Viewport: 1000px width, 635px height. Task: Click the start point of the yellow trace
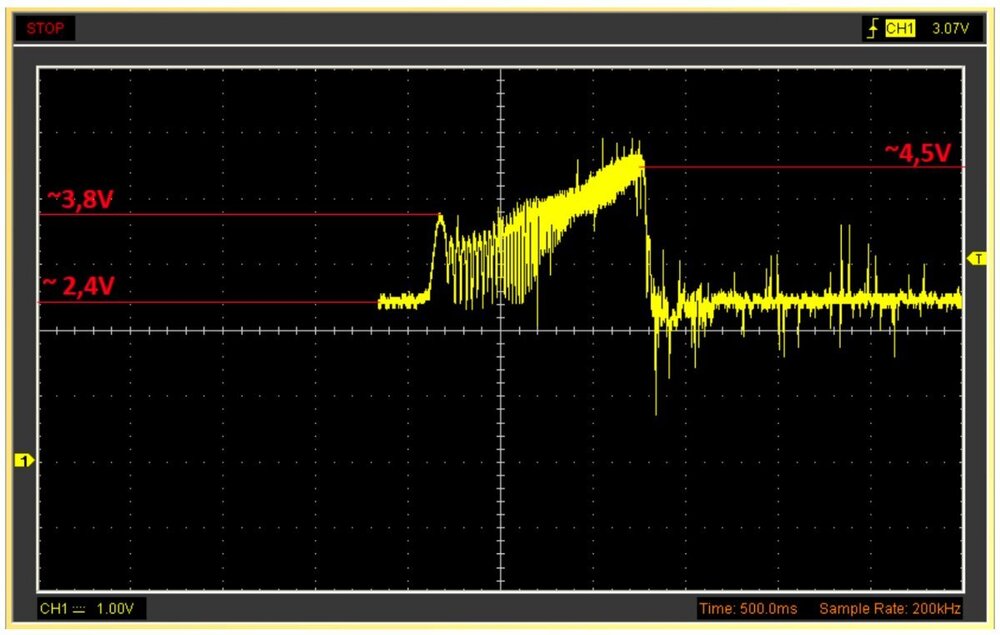tap(380, 301)
